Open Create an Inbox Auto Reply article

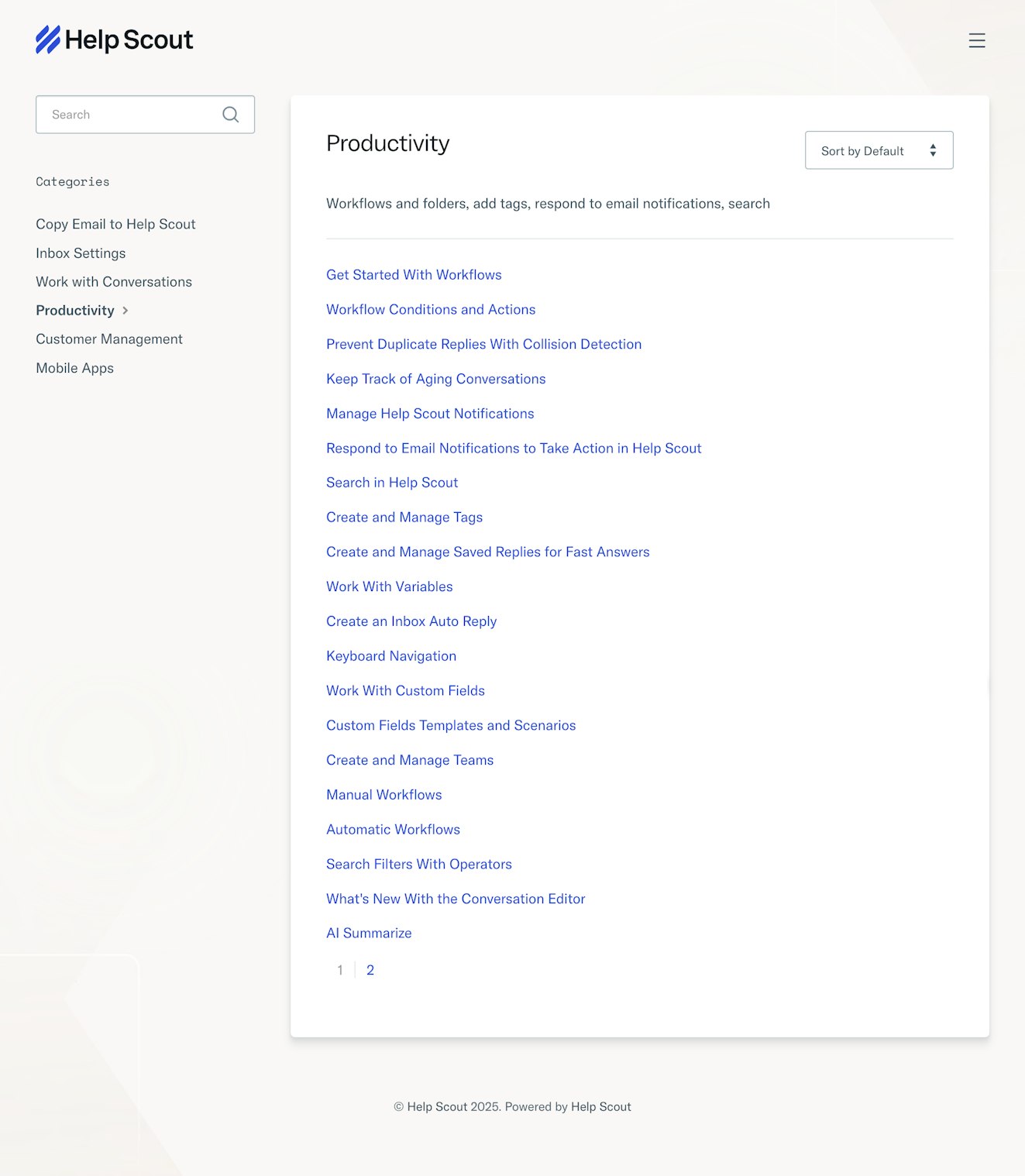coord(411,621)
